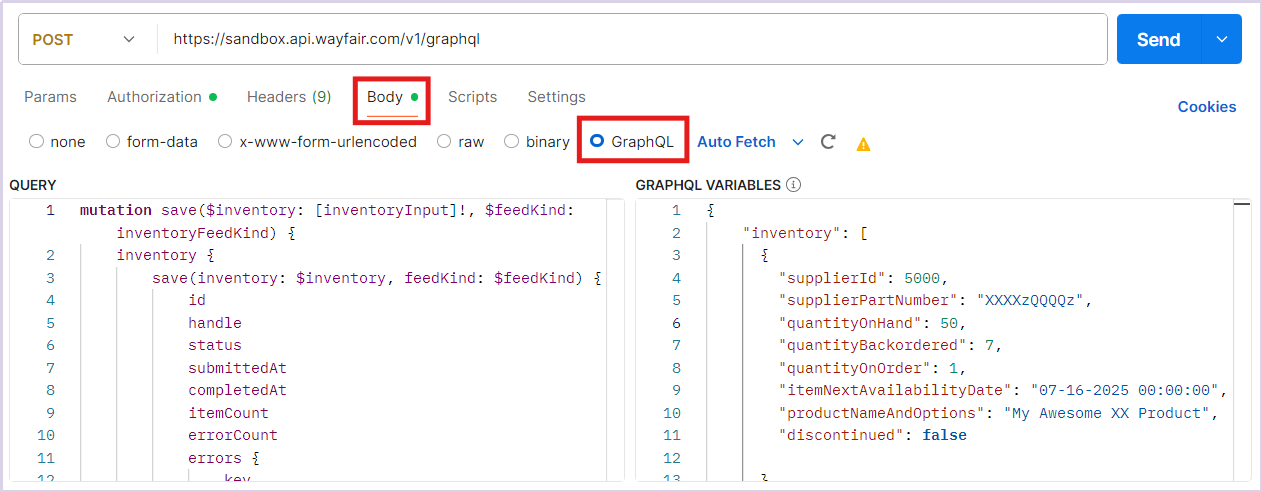Open the Auto Fetch dropdown chevron

coord(798,142)
